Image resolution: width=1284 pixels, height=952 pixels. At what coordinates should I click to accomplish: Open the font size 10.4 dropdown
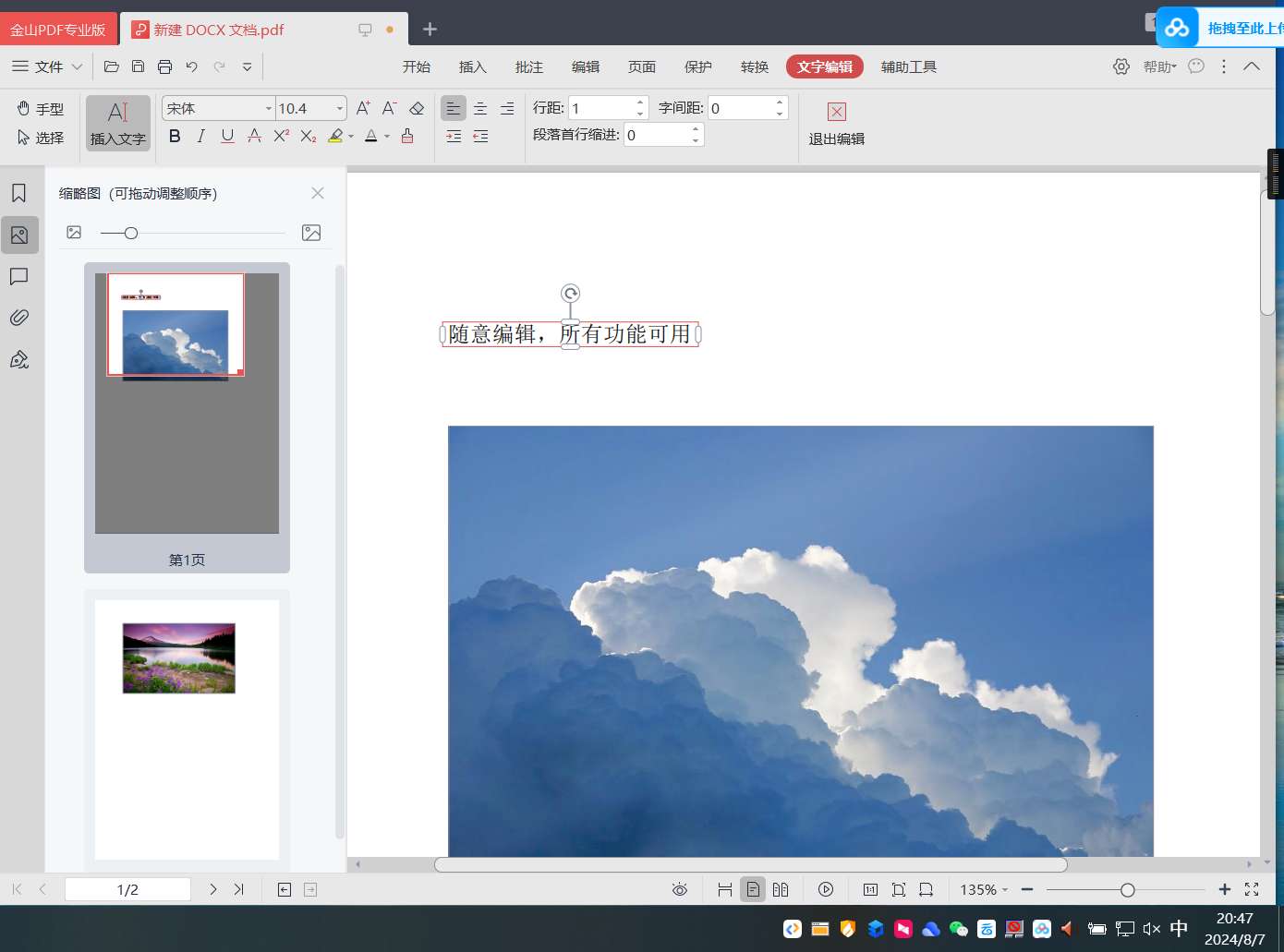tap(339, 109)
